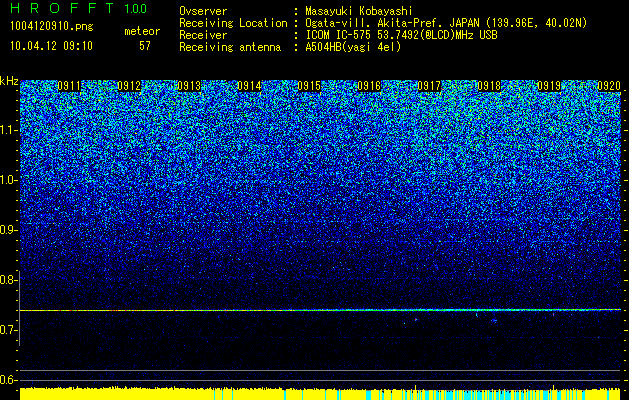This screenshot has width=629, height=400.
Task: Click the 1.1 kHz axis label
Action: [x=8, y=130]
